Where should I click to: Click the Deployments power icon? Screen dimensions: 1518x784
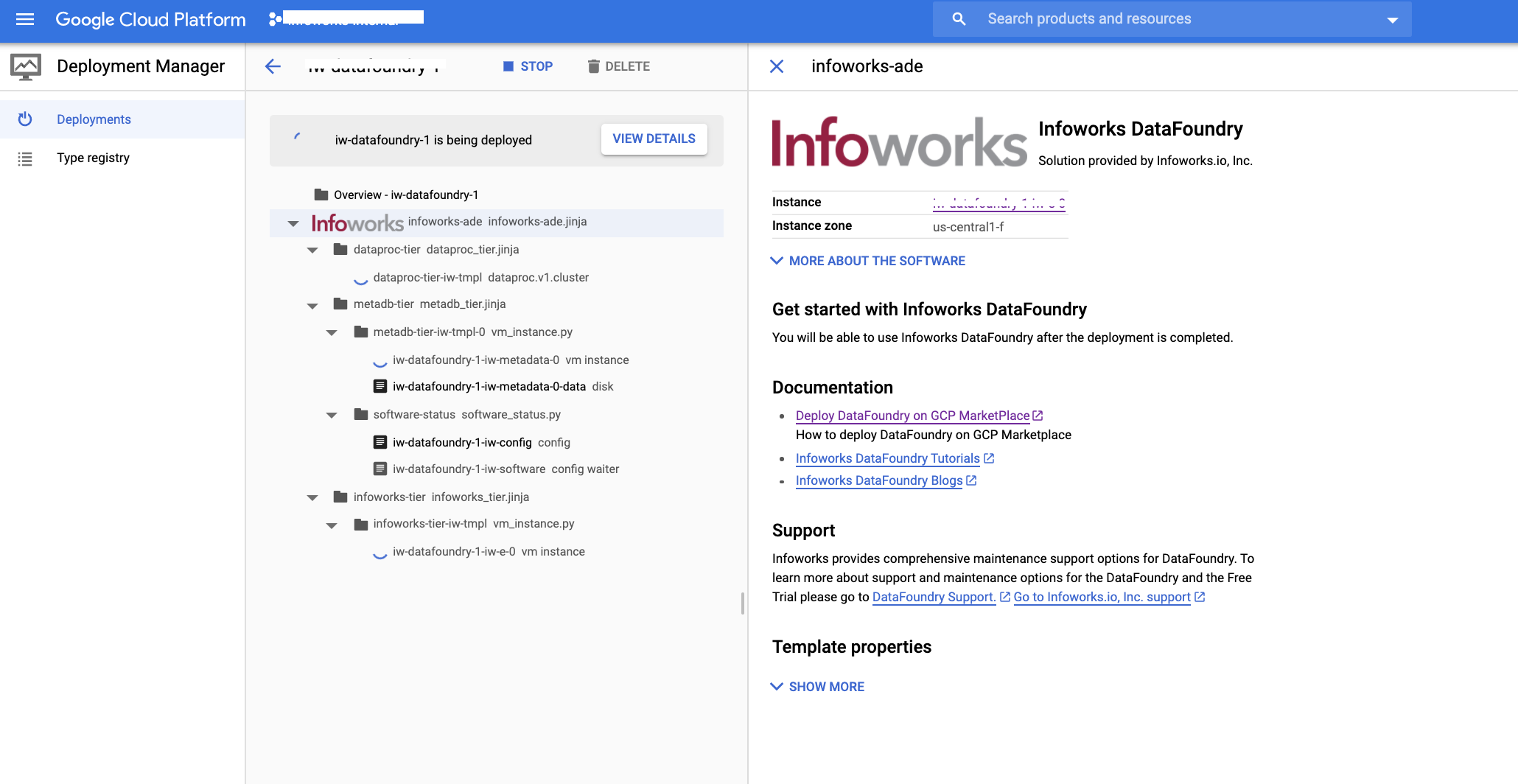(x=25, y=119)
